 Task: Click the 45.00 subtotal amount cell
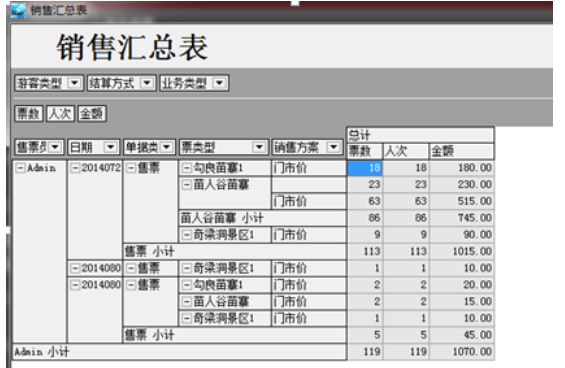[x=461, y=335]
